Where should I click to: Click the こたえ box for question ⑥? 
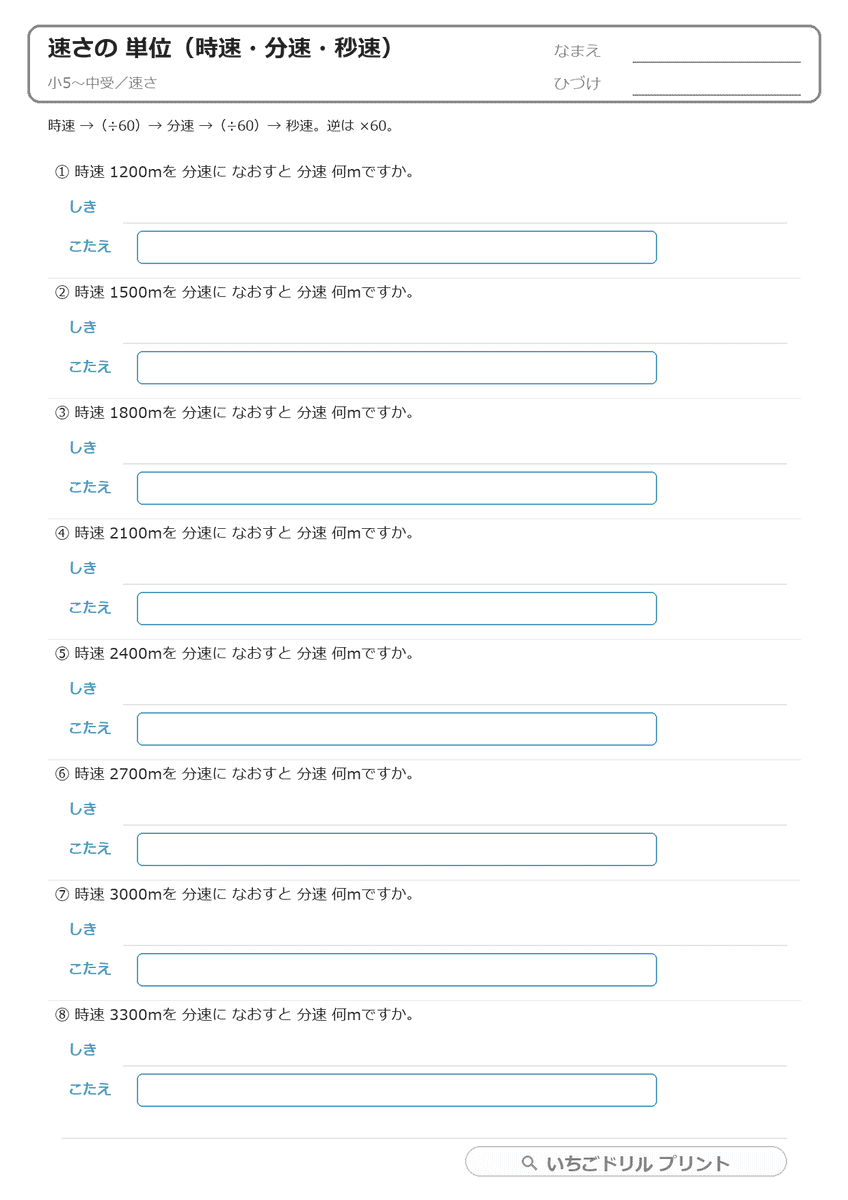(397, 849)
